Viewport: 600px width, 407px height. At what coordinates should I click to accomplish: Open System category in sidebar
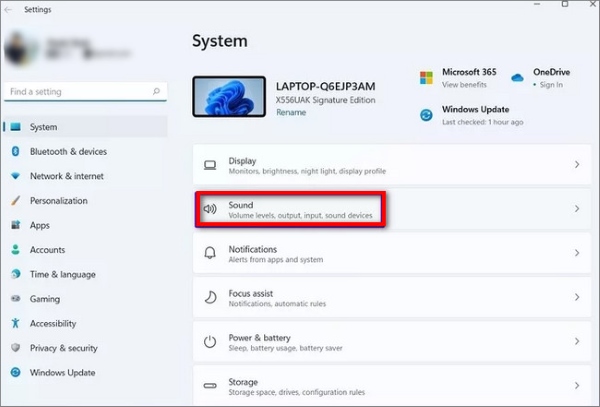(85, 127)
